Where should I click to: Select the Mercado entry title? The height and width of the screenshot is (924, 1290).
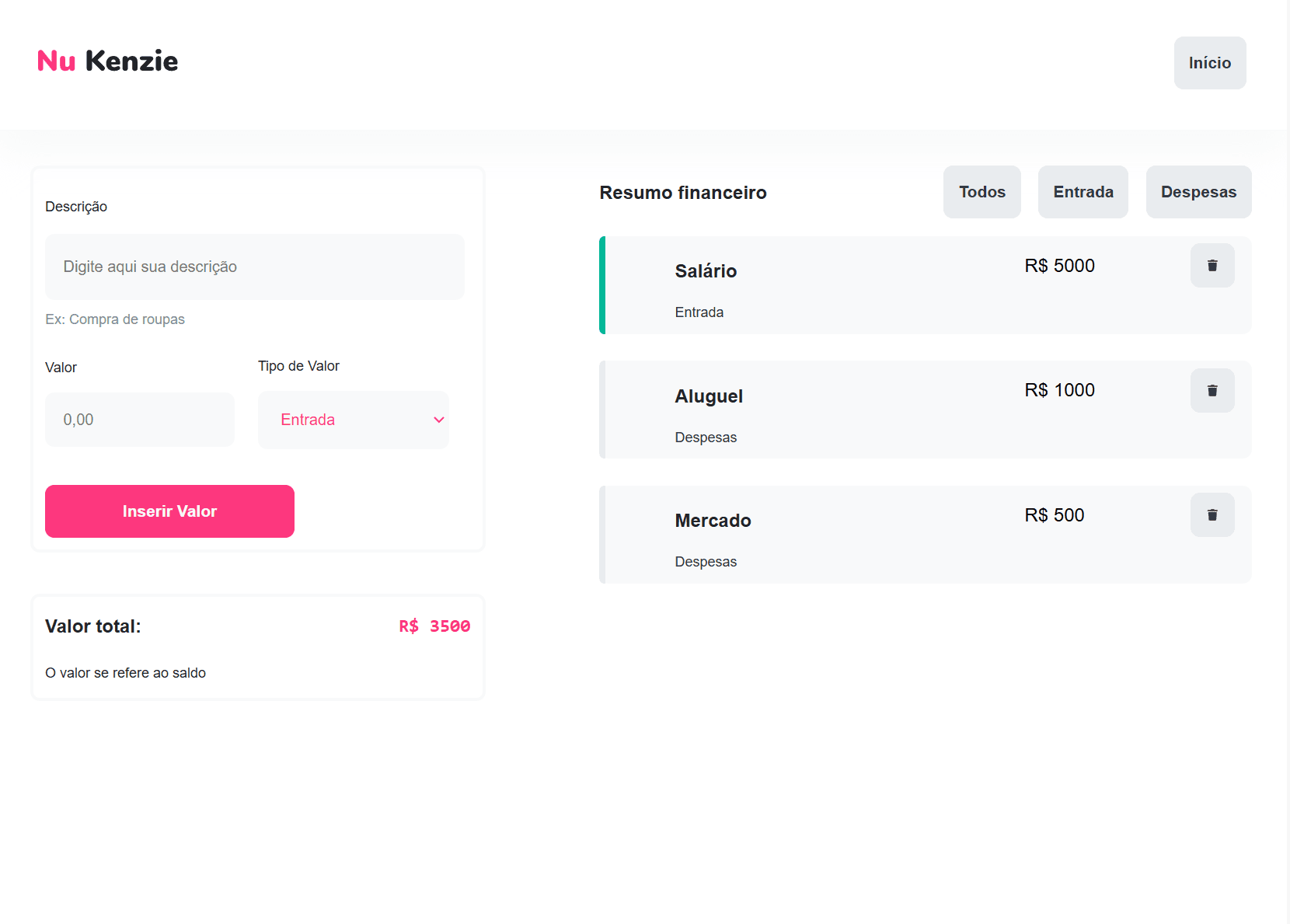pos(713,521)
